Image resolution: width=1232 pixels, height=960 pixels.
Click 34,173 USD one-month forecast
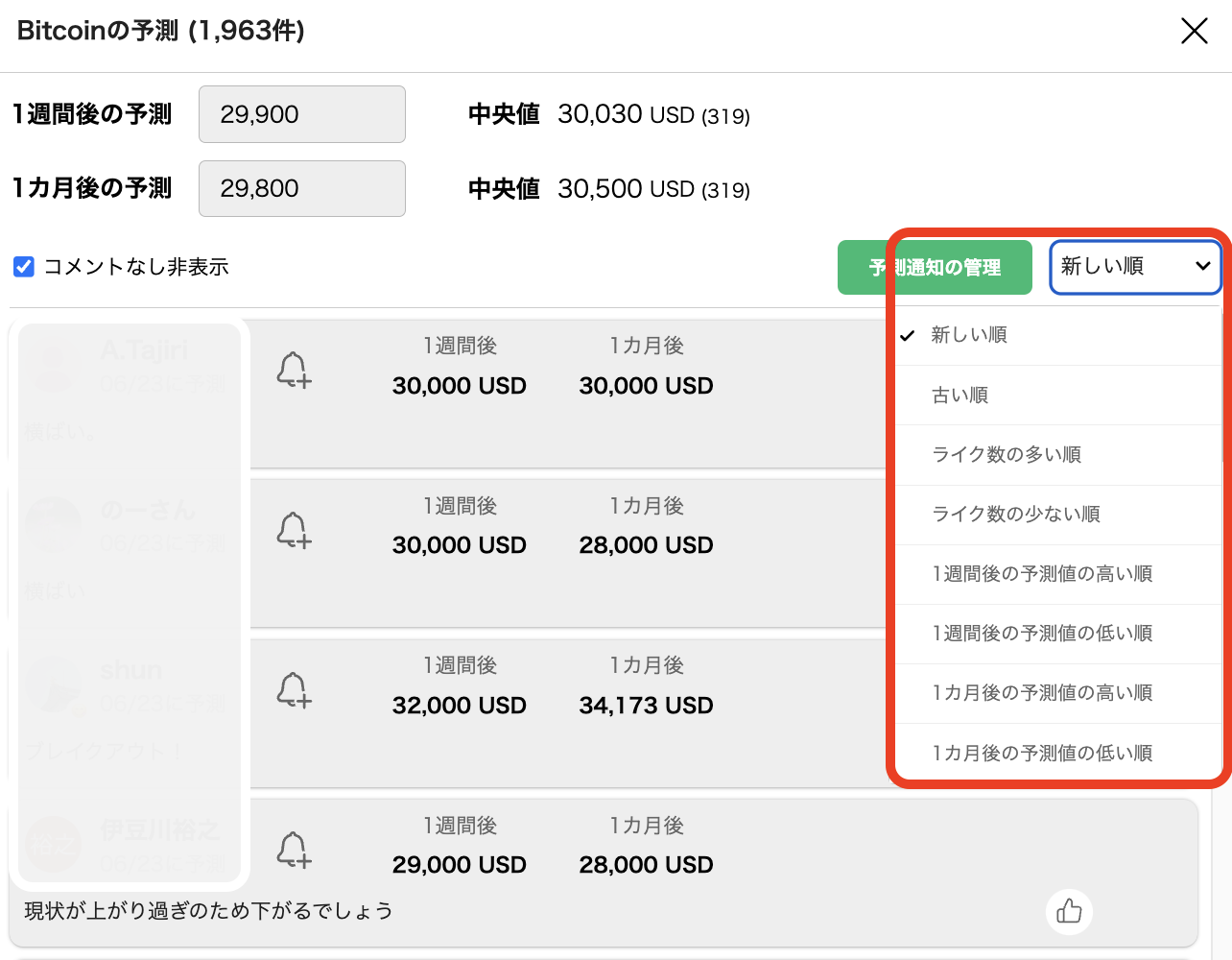point(646,706)
